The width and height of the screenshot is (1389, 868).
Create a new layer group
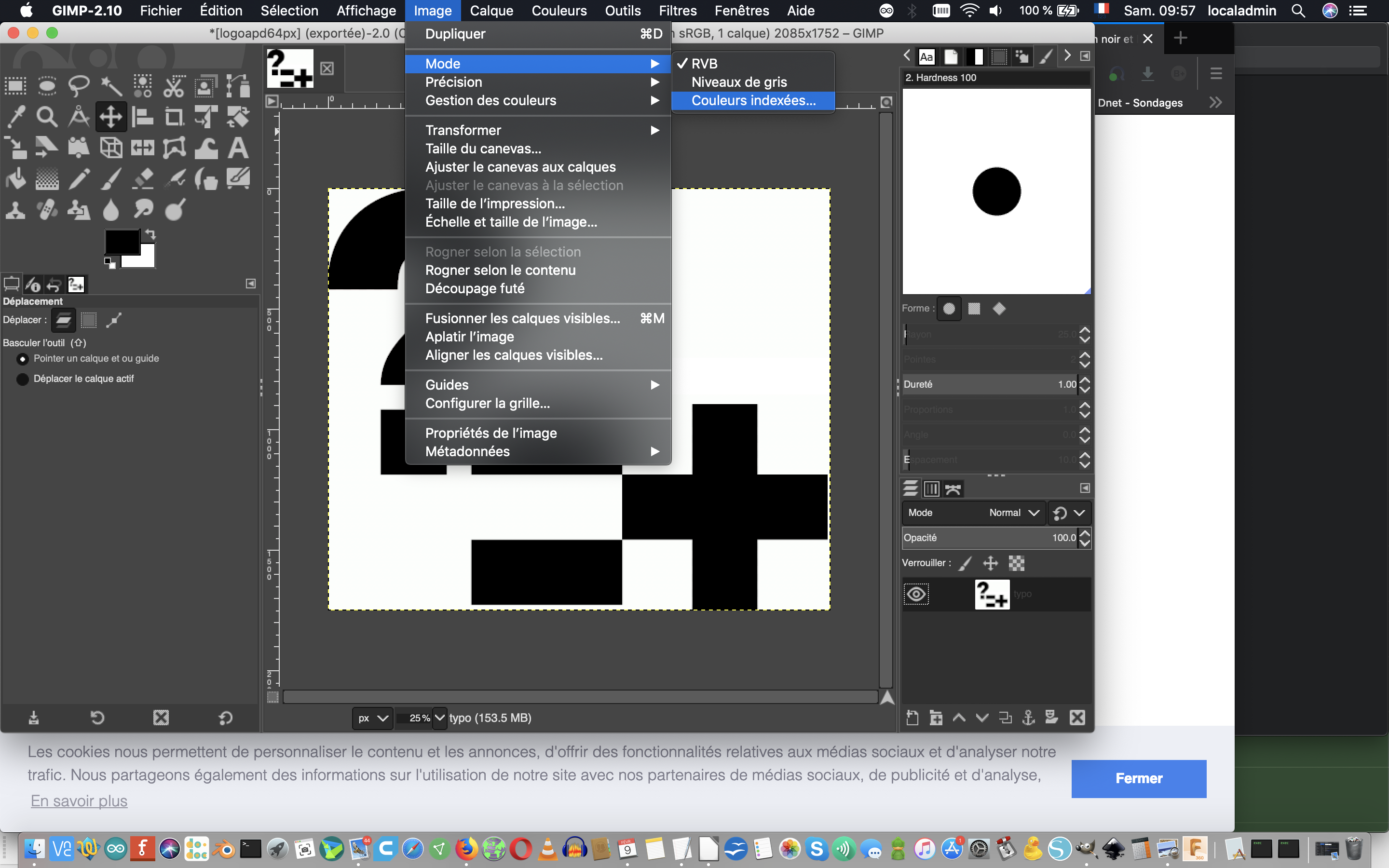pos(936,717)
